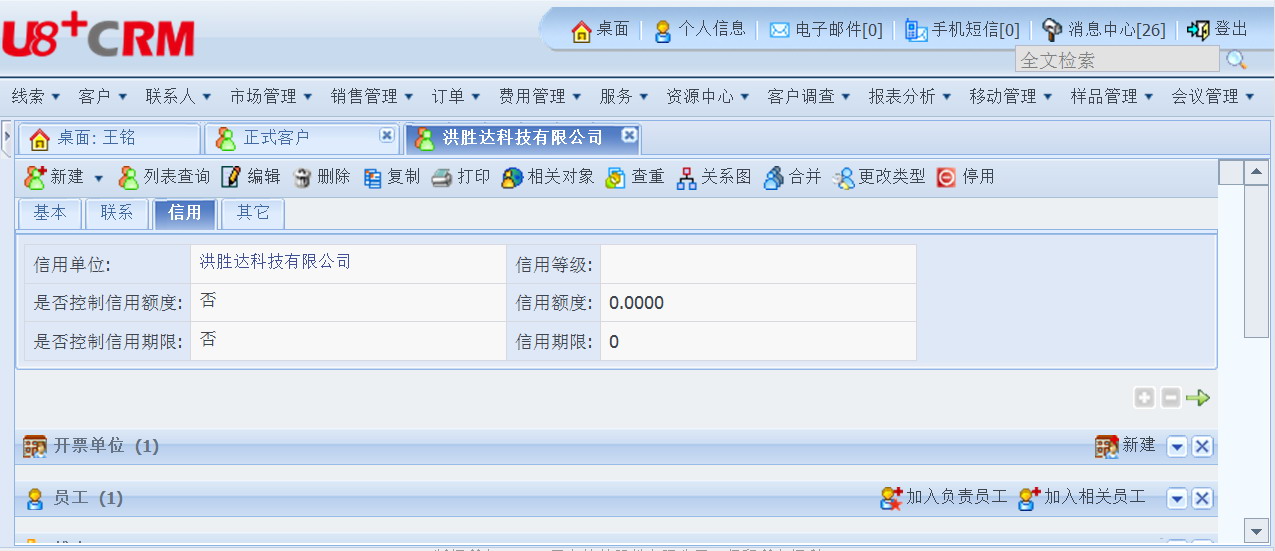Collapse the 开票单位 section arrow
This screenshot has width=1275, height=551.
[1177, 447]
